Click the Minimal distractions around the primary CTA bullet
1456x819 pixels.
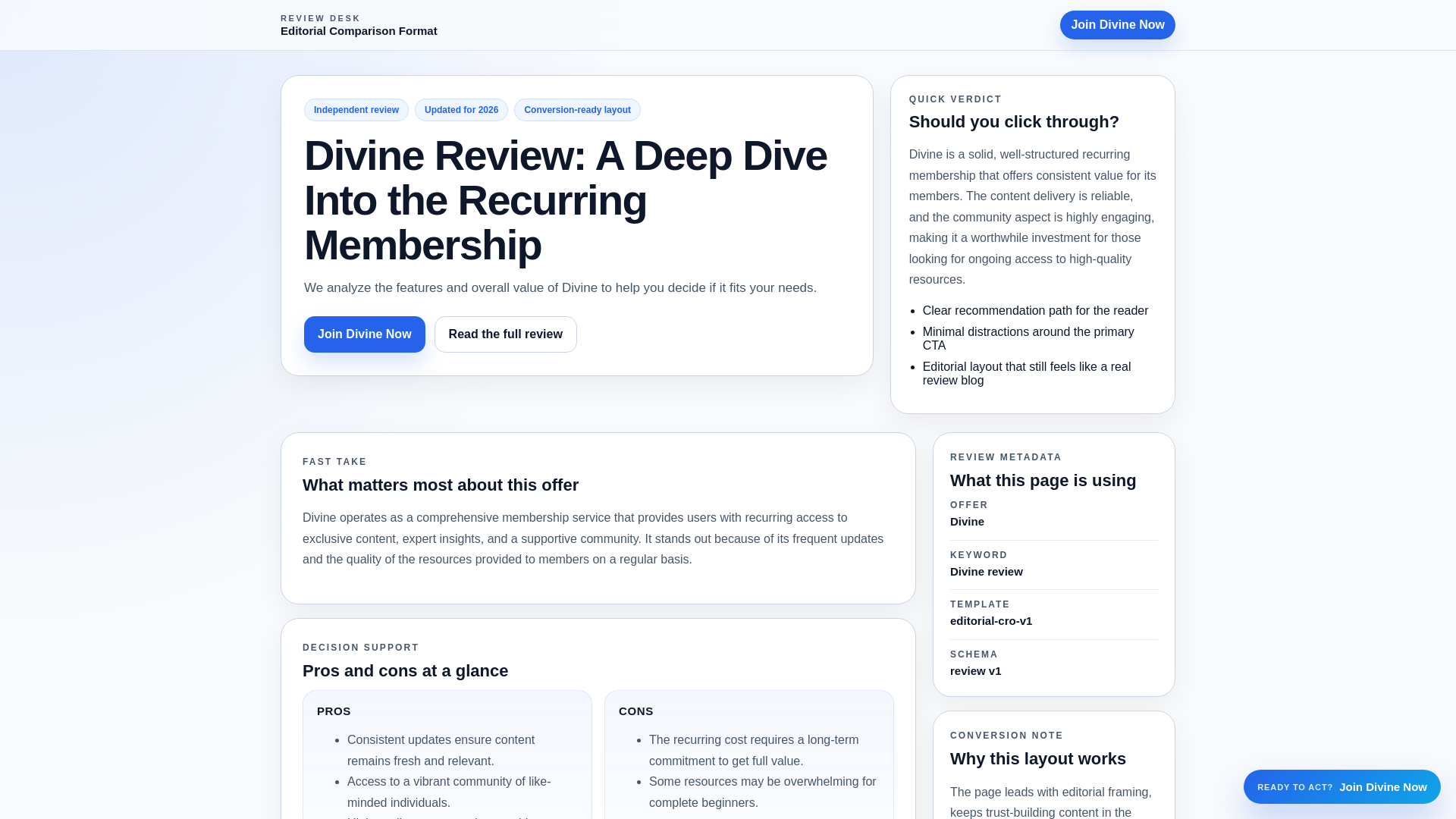click(1028, 339)
